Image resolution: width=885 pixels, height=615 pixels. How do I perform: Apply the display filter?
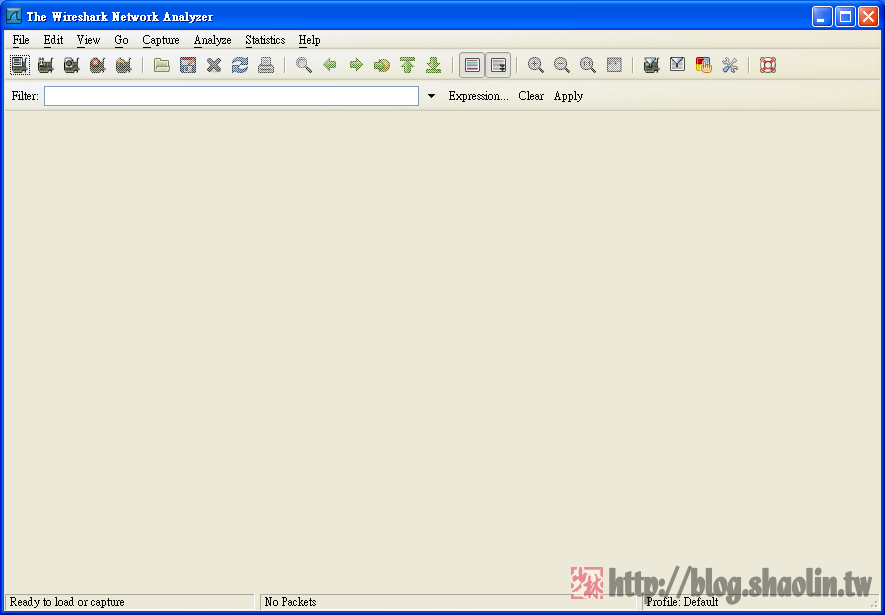tap(568, 96)
